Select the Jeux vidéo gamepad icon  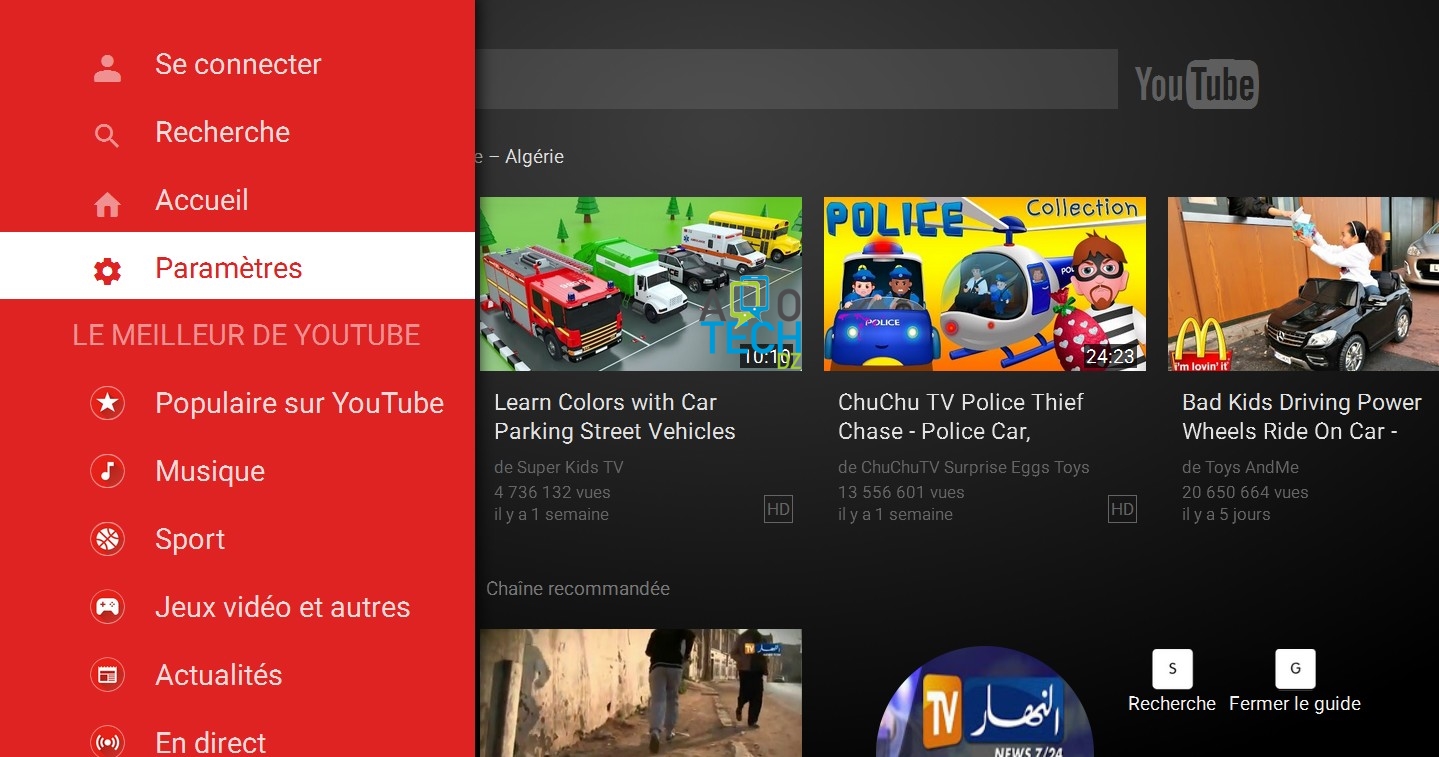(x=106, y=607)
